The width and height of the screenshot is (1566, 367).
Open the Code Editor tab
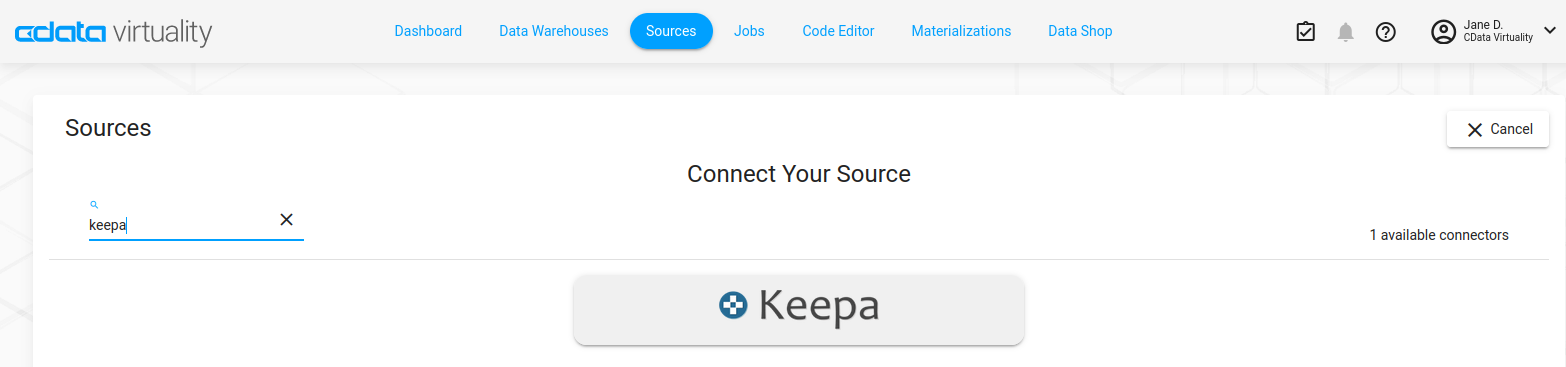(x=838, y=31)
